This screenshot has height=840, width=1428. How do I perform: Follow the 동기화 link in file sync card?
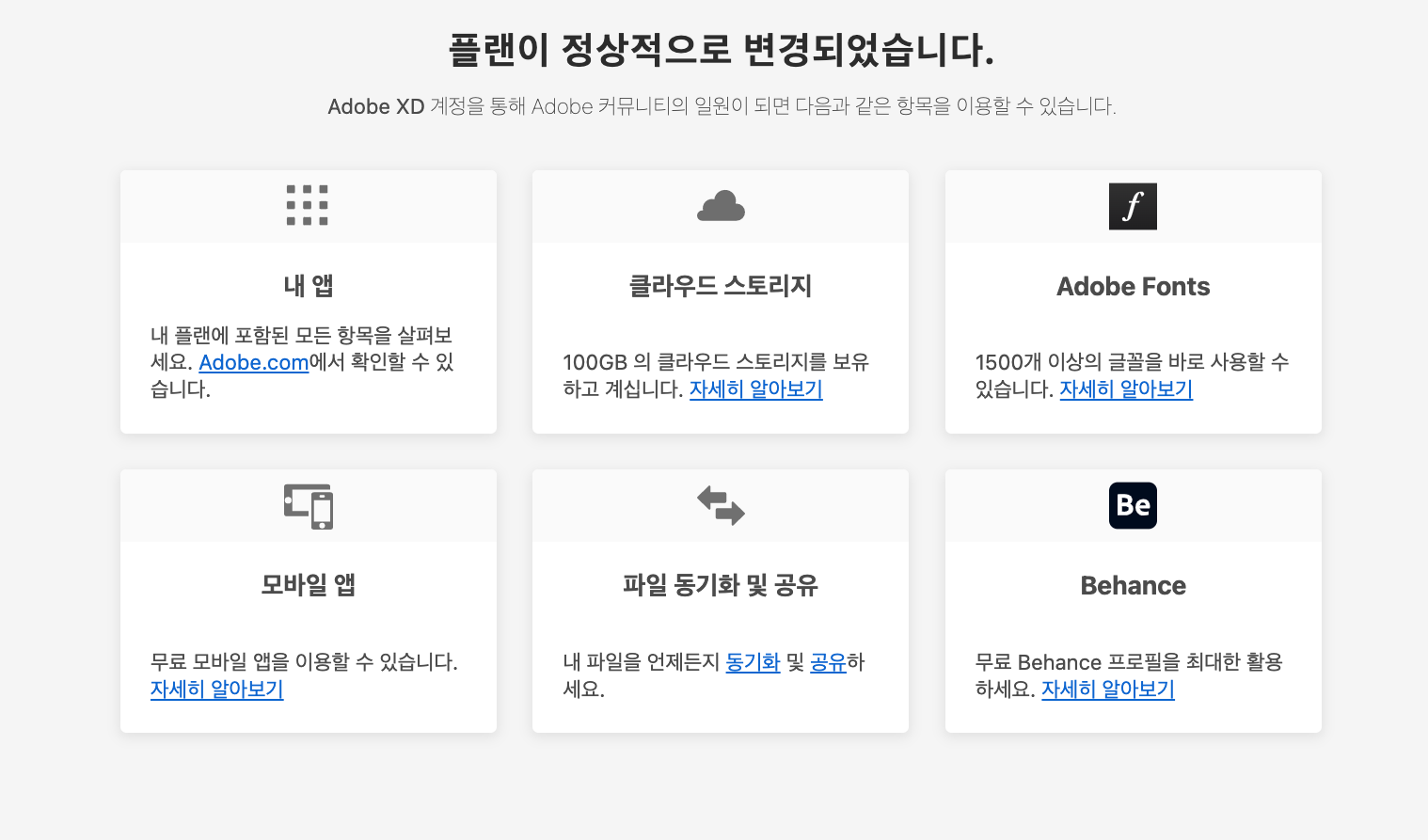coord(753,662)
